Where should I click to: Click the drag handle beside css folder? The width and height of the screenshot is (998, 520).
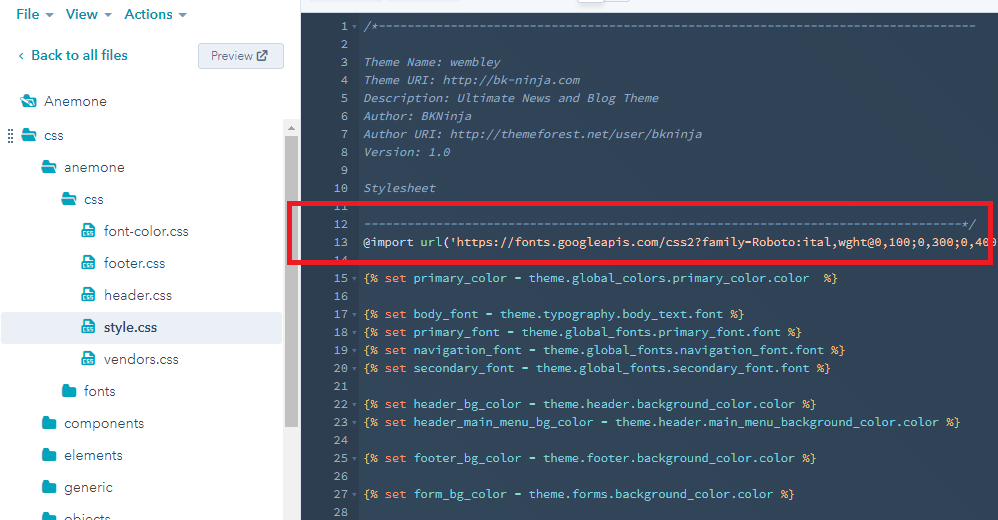pos(10,135)
